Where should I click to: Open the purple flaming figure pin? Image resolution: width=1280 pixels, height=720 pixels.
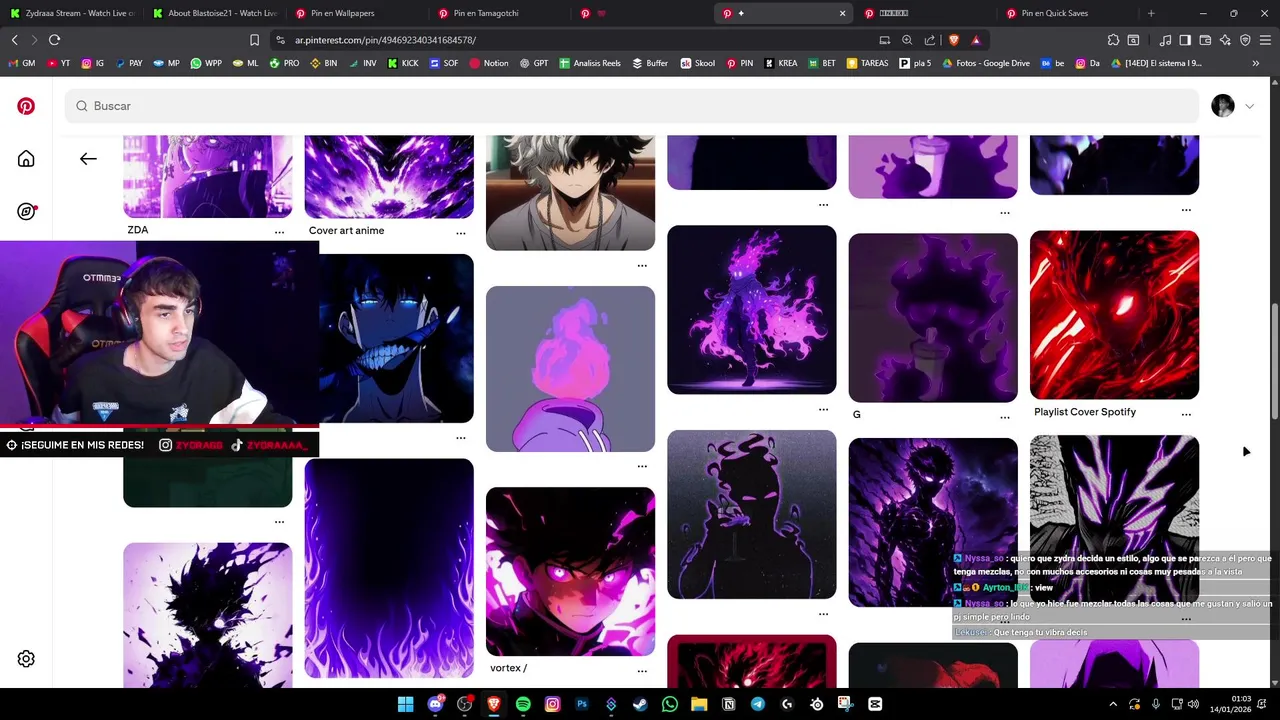tap(751, 309)
